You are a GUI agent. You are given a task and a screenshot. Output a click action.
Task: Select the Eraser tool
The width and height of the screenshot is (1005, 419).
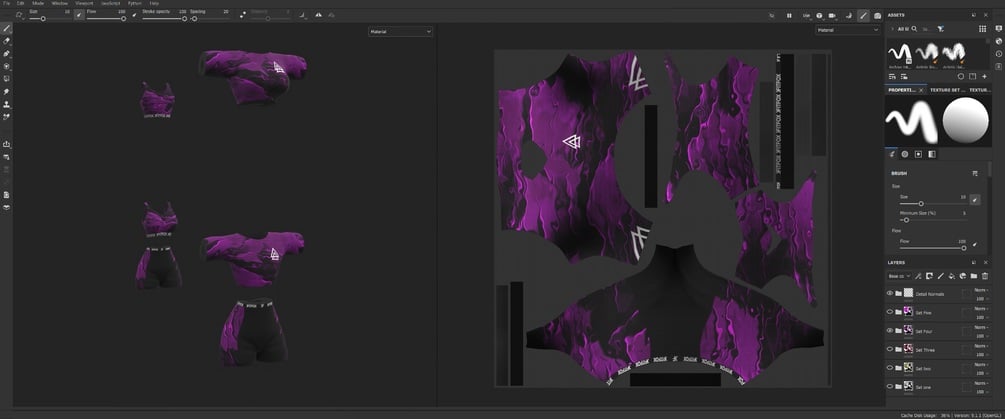[x=6, y=41]
